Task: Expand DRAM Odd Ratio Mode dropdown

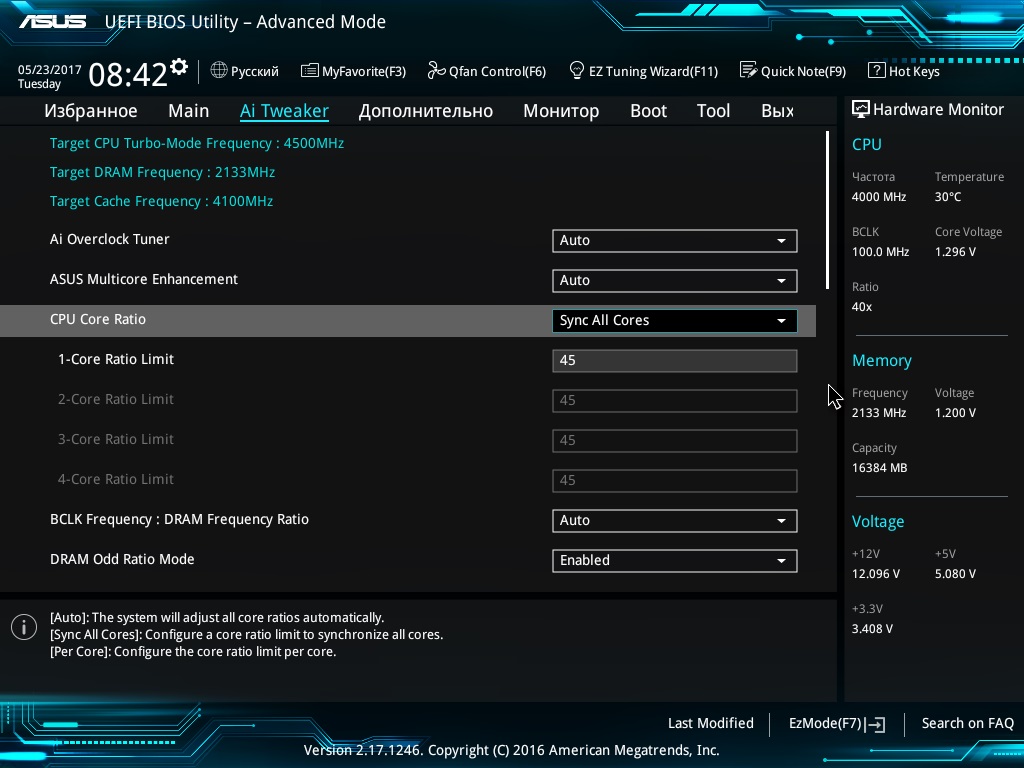Action: 675,560
